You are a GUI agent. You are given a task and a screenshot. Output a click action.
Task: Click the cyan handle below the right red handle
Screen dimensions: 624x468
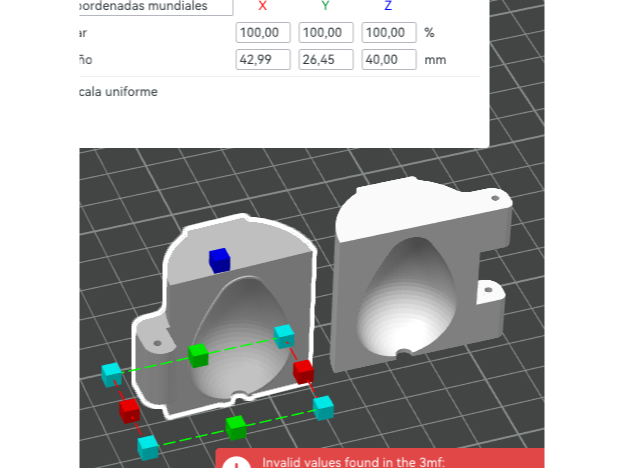pyautogui.click(x=322, y=407)
